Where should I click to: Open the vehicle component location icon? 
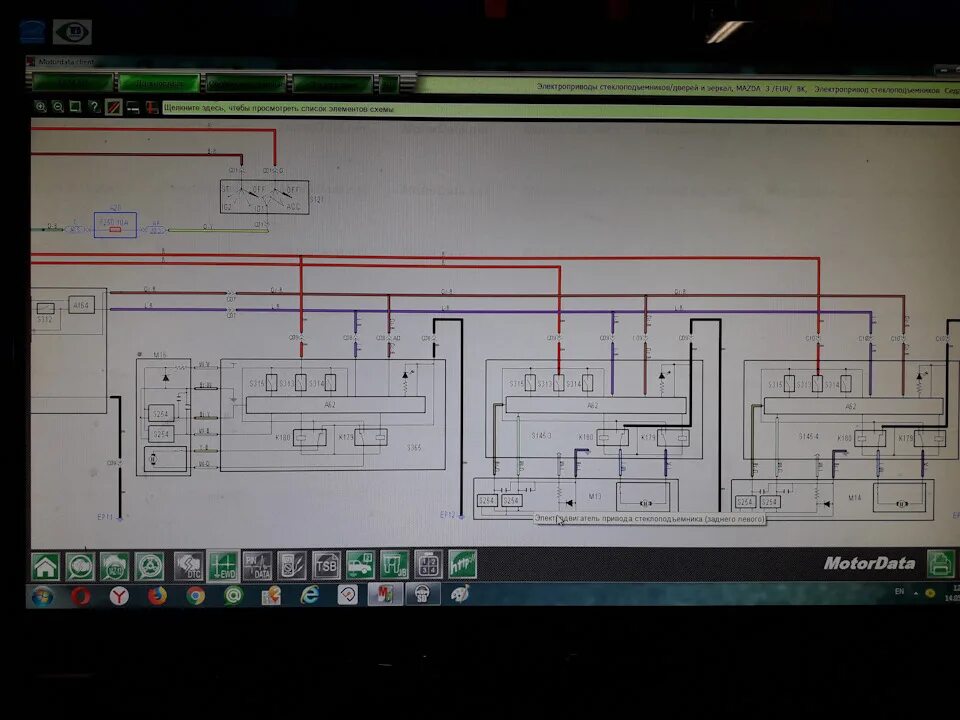(x=361, y=565)
